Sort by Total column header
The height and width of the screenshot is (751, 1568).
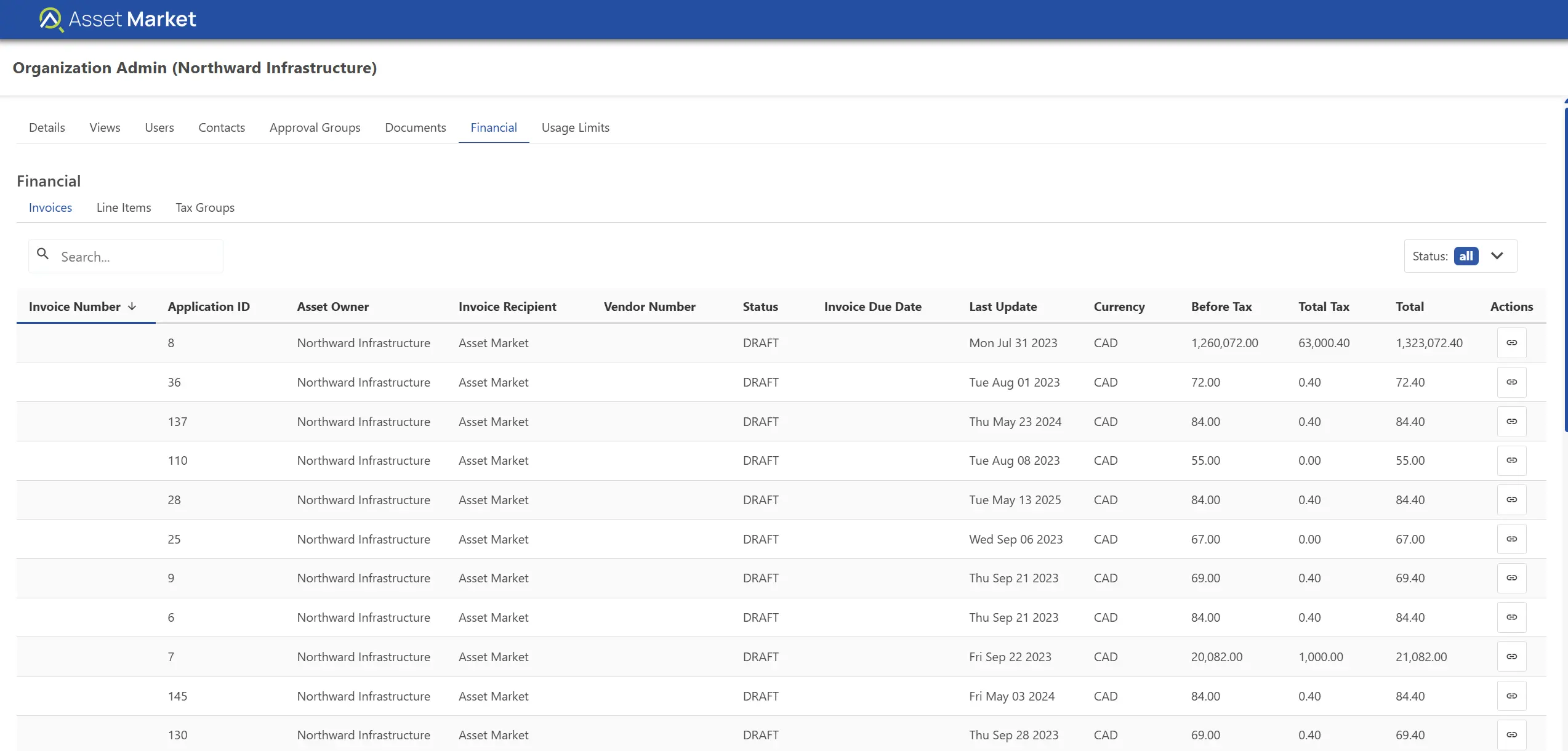(x=1410, y=307)
